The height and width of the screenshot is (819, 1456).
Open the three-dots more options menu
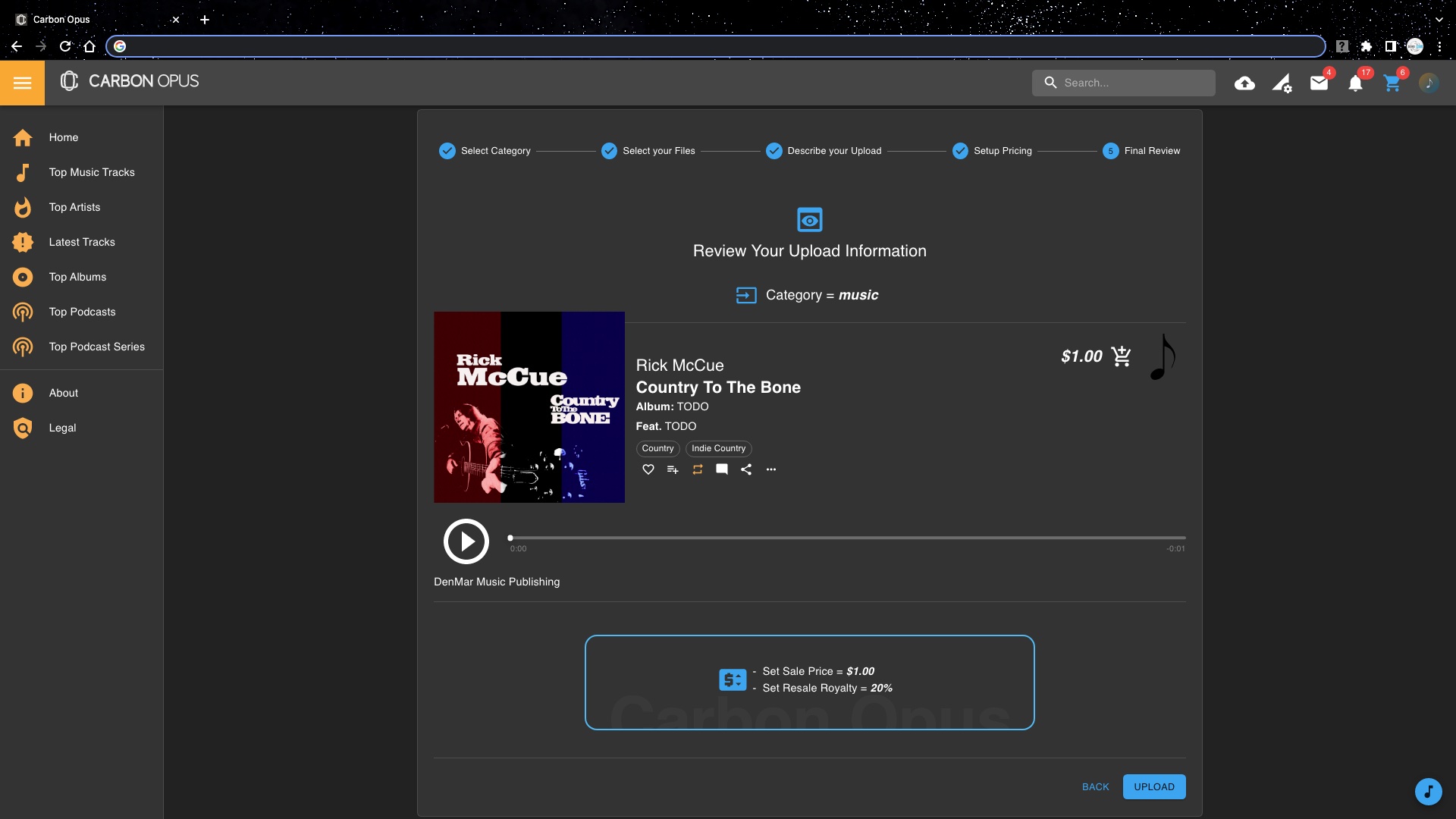[x=771, y=469]
